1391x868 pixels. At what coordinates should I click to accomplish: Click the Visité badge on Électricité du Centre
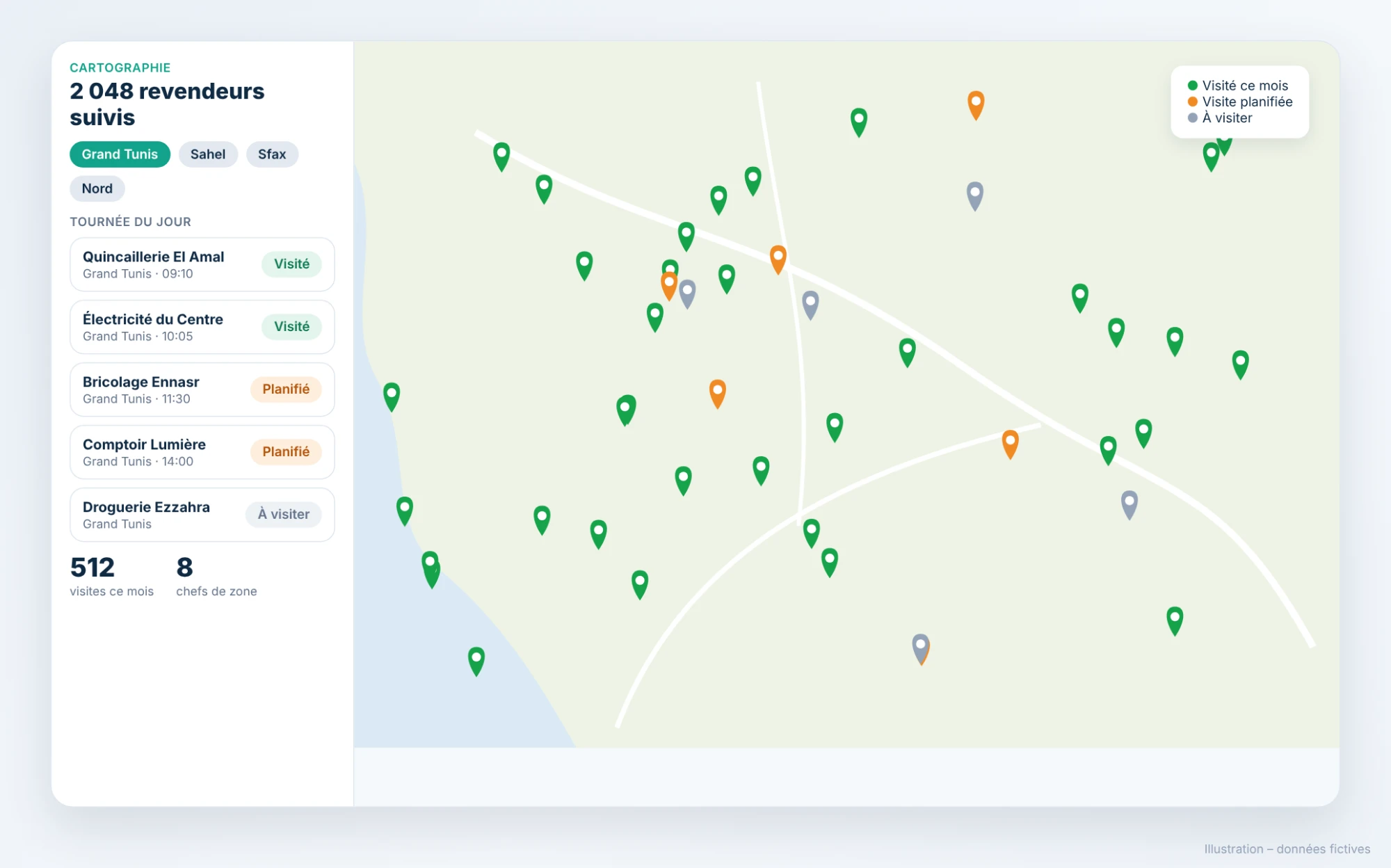coord(291,327)
